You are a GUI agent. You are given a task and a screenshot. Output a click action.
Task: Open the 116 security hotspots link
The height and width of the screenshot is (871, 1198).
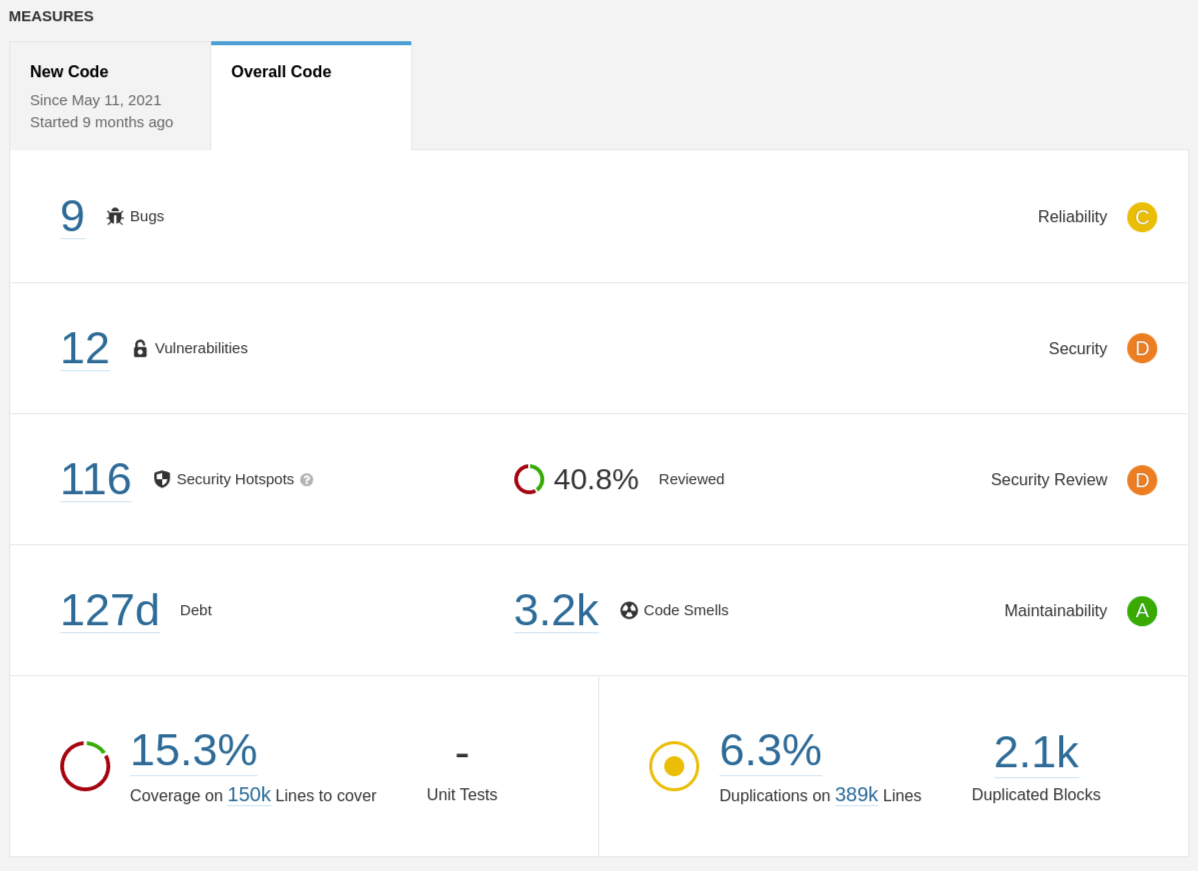[x=96, y=479]
